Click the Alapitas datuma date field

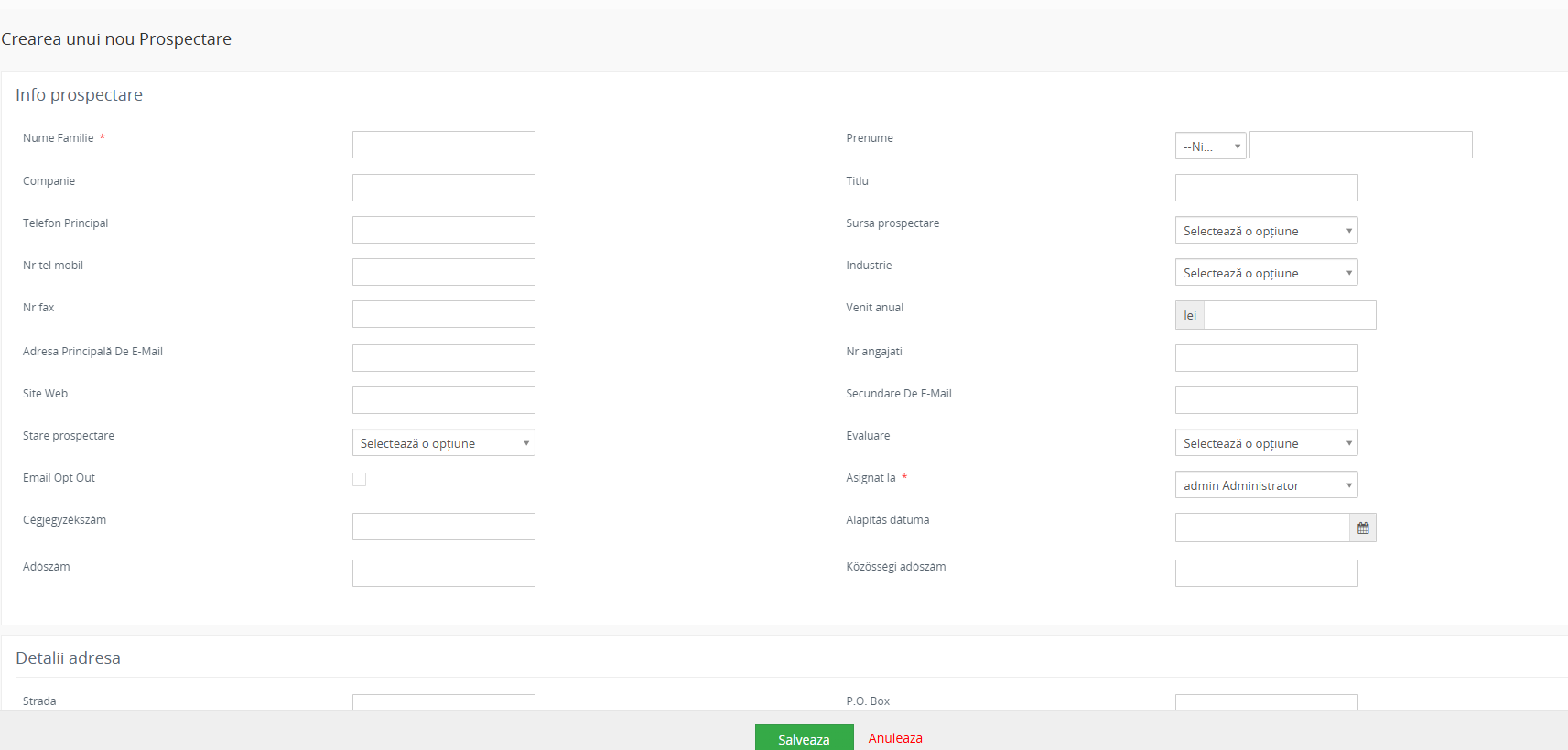coord(1262,527)
